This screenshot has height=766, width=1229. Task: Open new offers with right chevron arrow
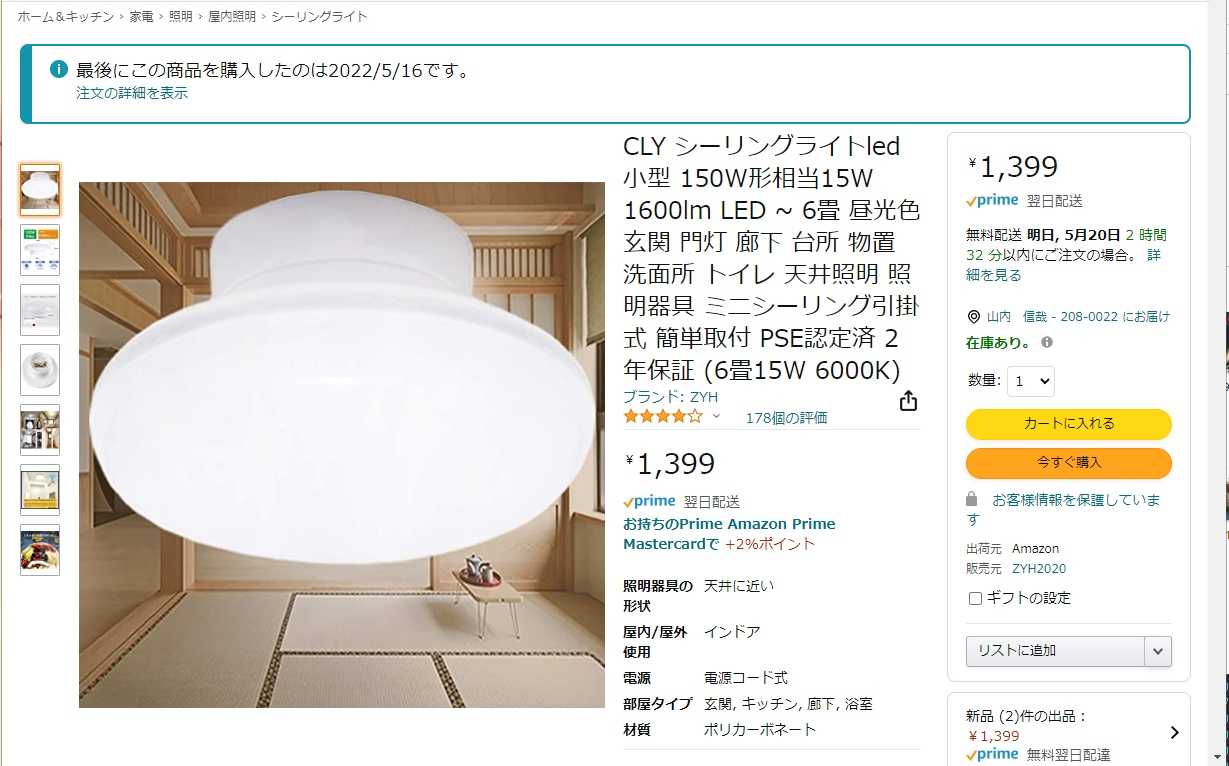1174,733
